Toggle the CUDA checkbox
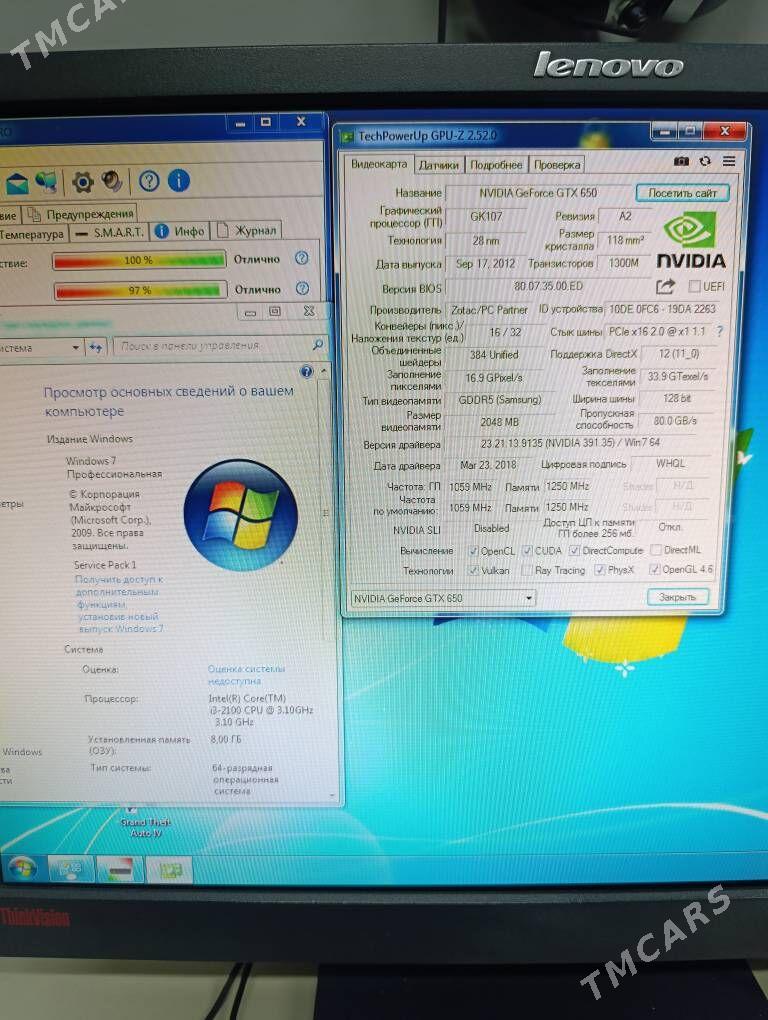Viewport: 768px width, 1020px height. click(x=527, y=551)
